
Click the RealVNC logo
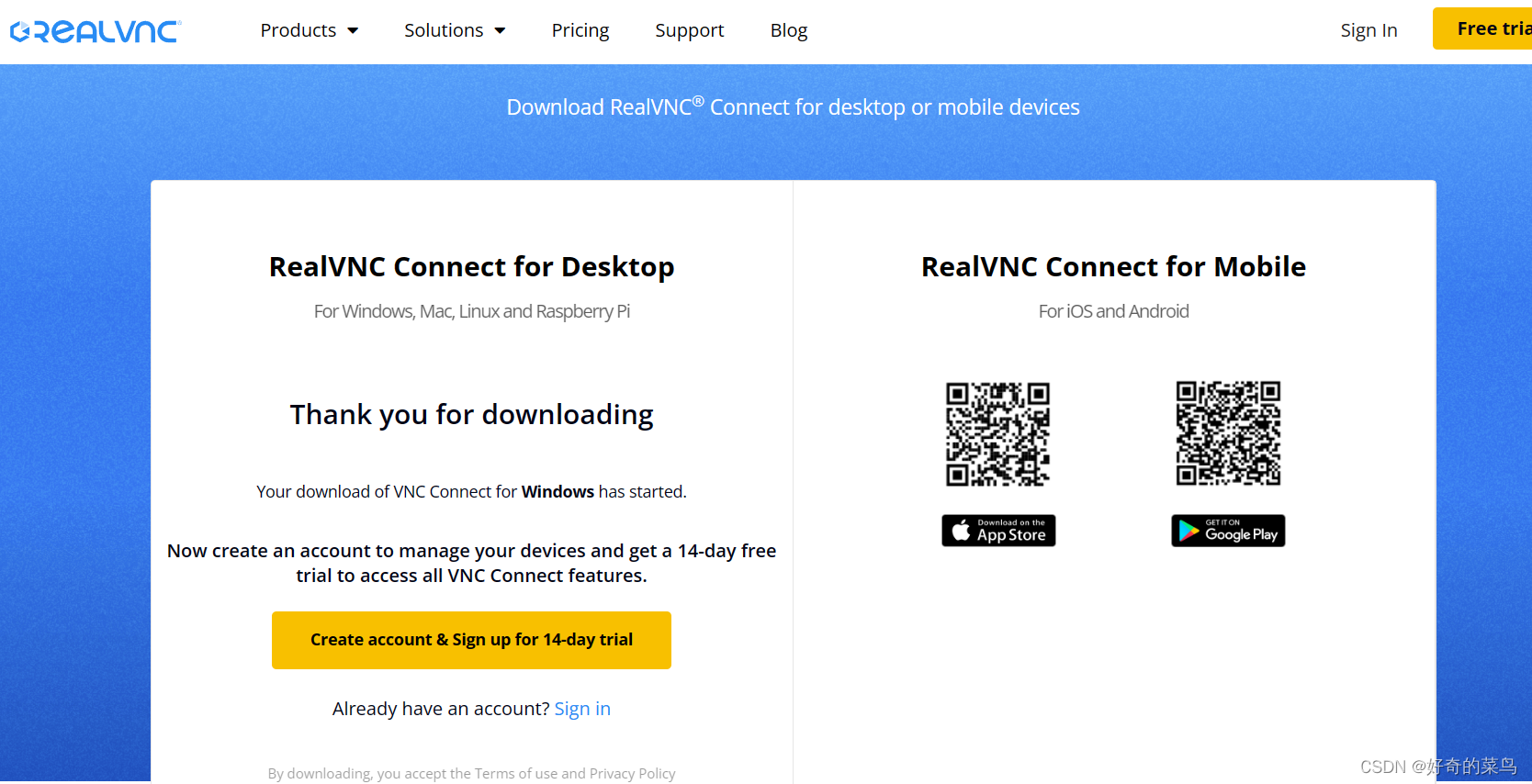click(x=96, y=31)
